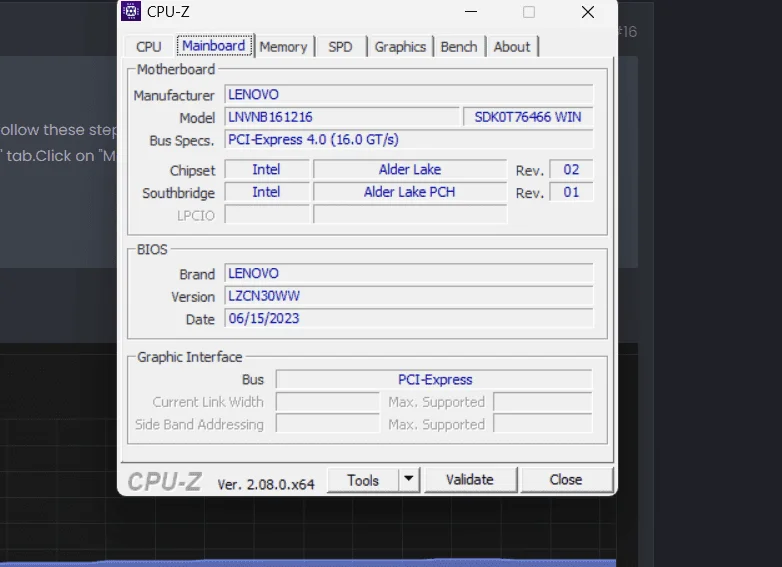Click the CPU-Z app icon in title bar
The image size is (782, 567).
131,11
